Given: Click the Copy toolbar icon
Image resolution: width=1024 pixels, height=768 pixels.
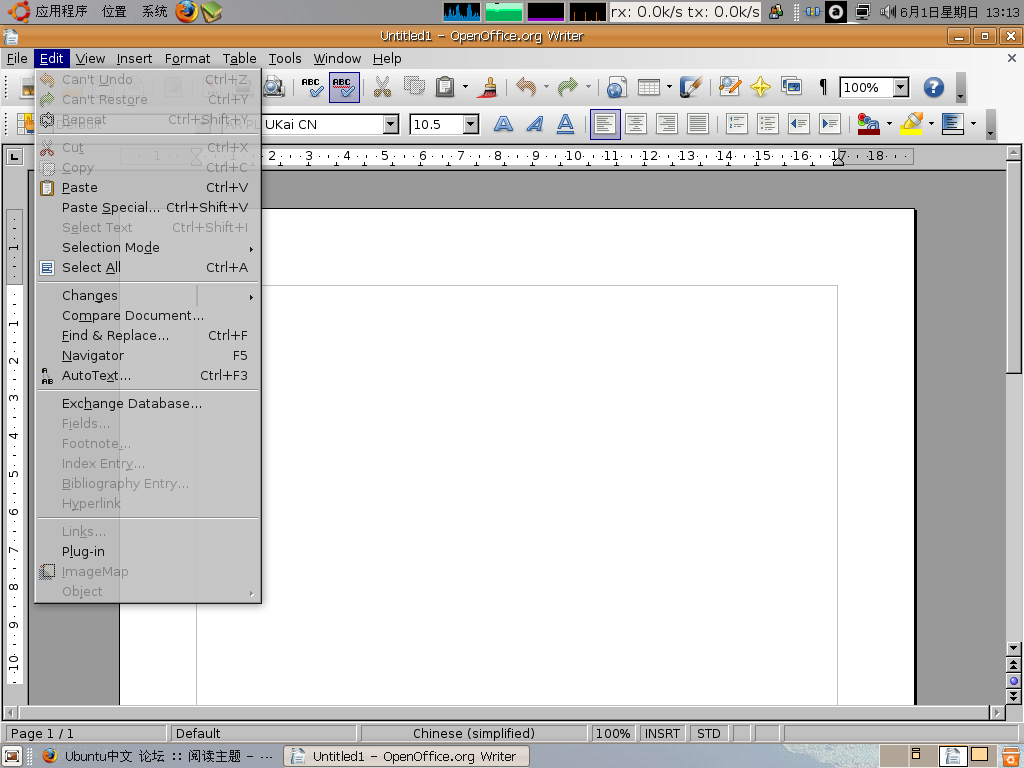Looking at the screenshot, I should point(413,88).
